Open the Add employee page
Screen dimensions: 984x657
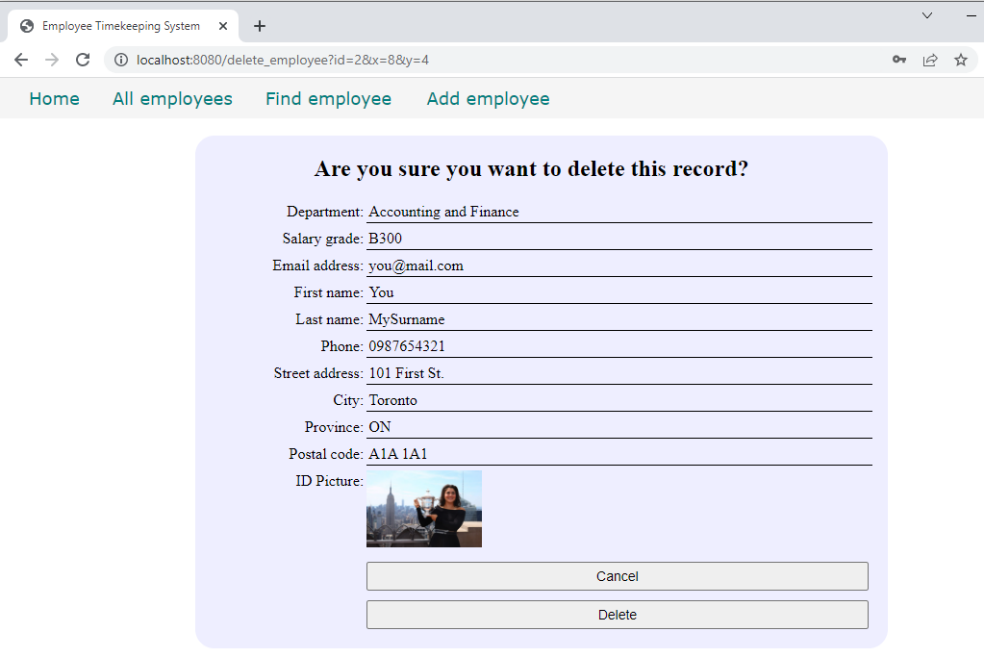click(488, 99)
